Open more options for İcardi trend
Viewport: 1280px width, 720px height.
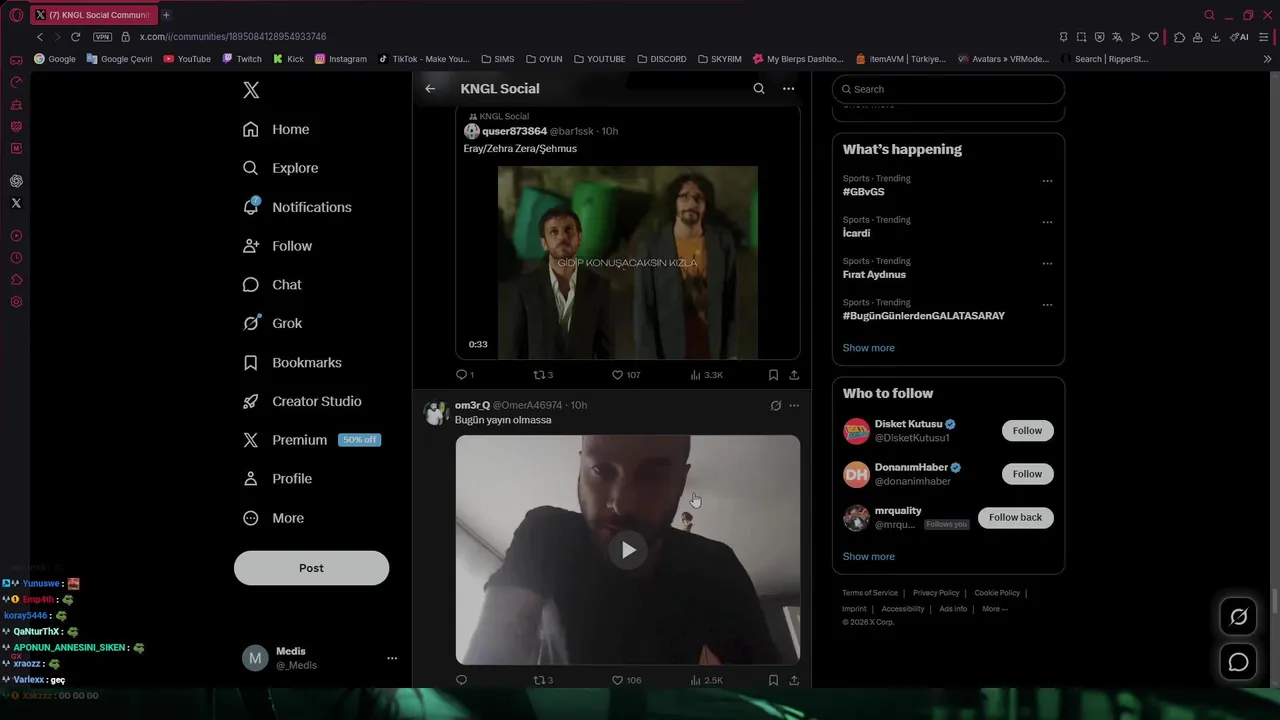pos(1047,222)
